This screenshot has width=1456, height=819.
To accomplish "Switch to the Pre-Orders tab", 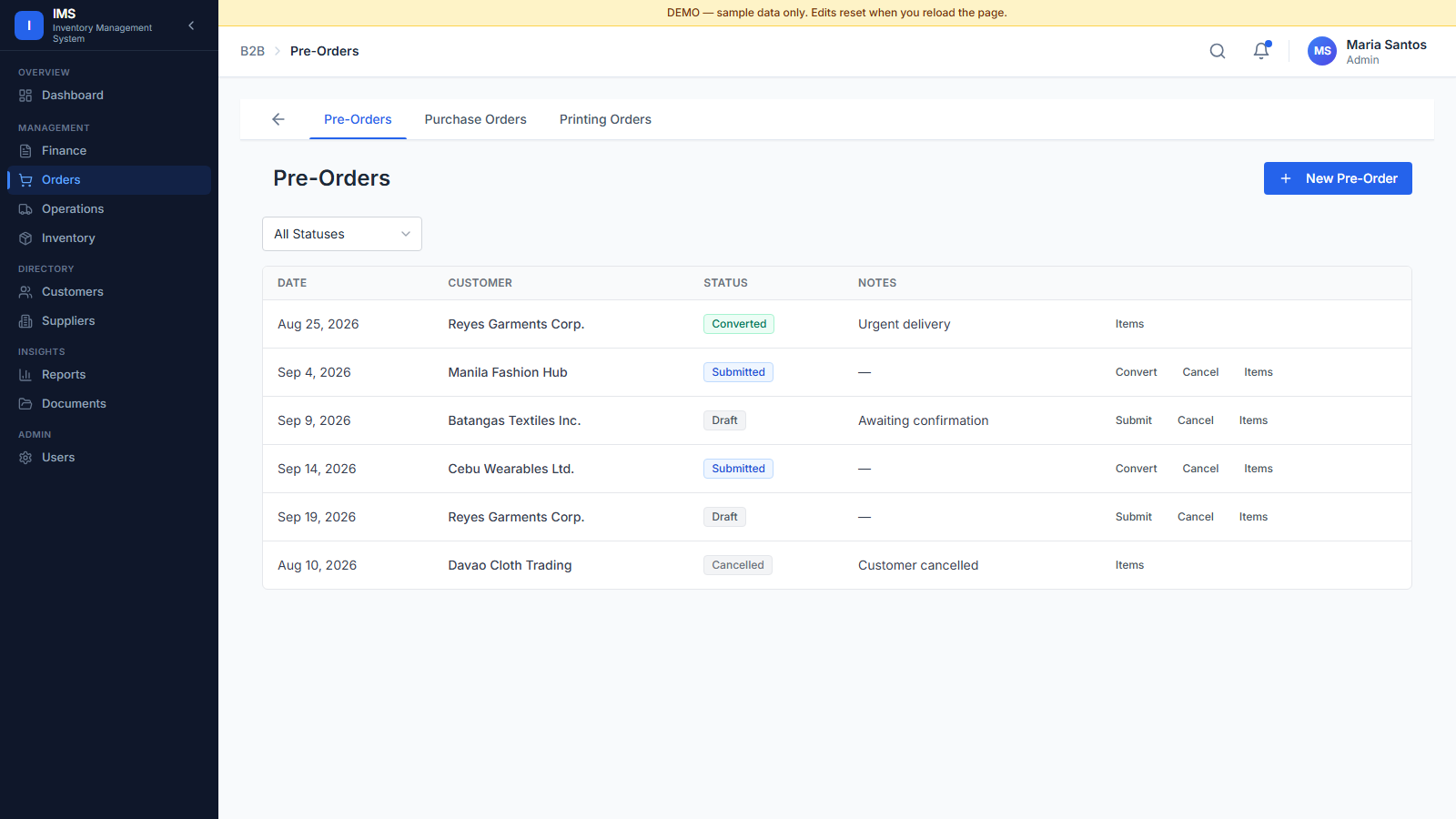I will coord(358,119).
